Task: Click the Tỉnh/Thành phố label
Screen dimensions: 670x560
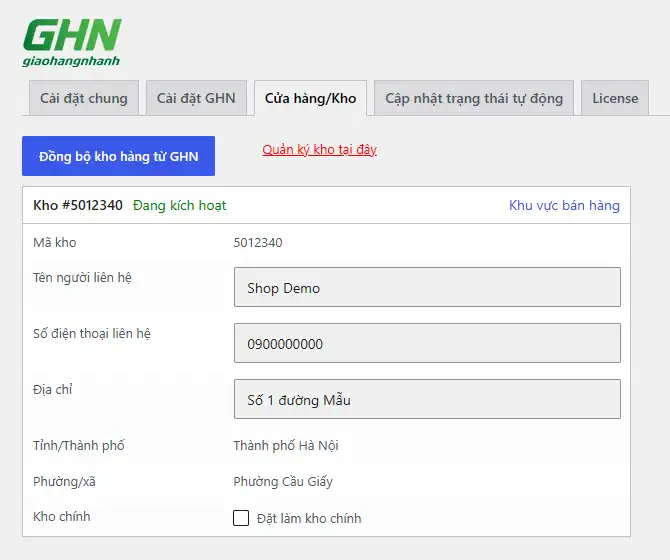Action: pos(79,446)
